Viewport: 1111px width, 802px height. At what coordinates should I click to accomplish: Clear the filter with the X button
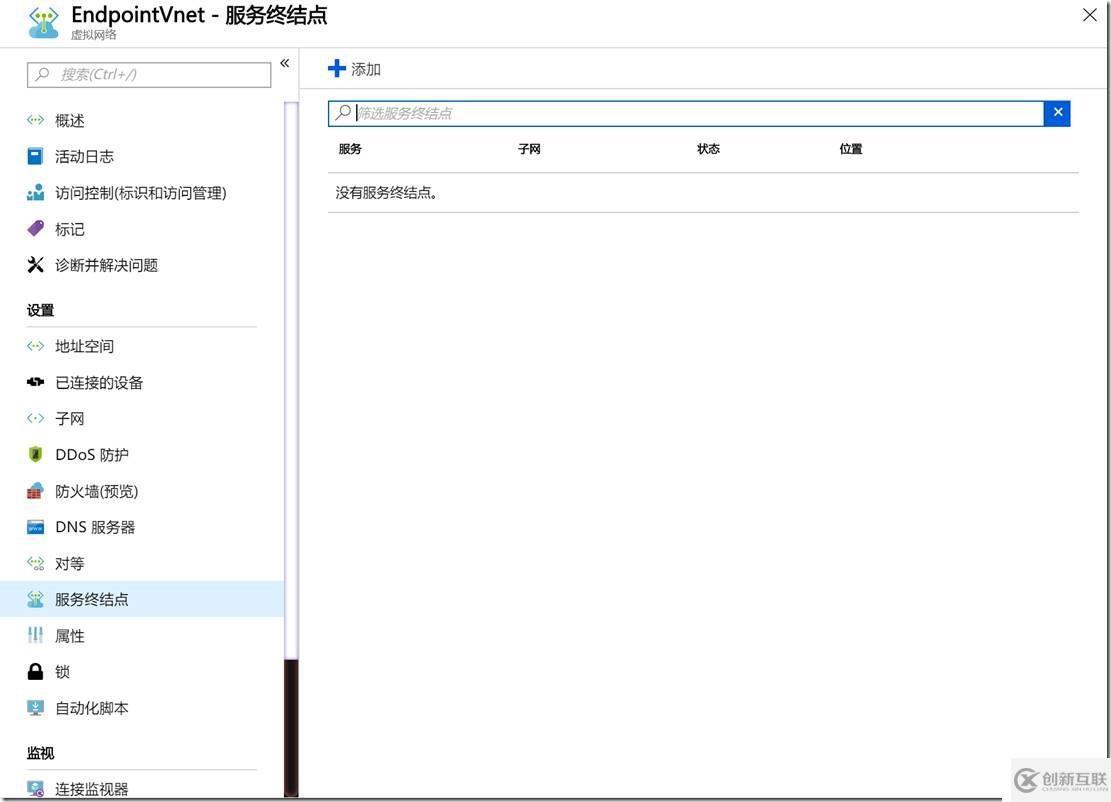tap(1057, 112)
